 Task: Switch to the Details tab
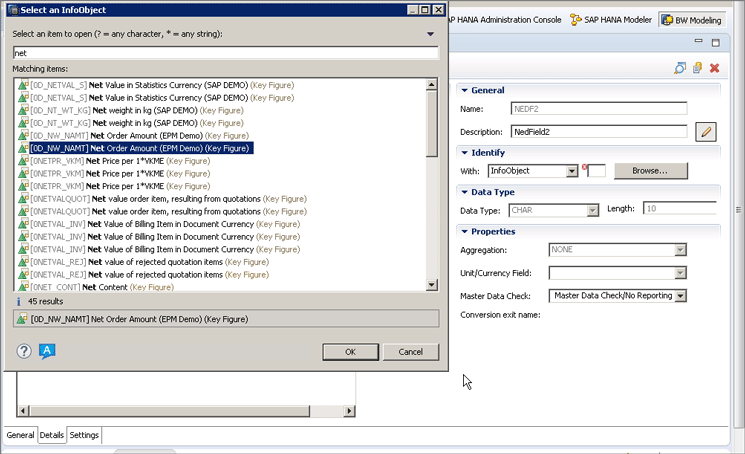(x=52, y=435)
